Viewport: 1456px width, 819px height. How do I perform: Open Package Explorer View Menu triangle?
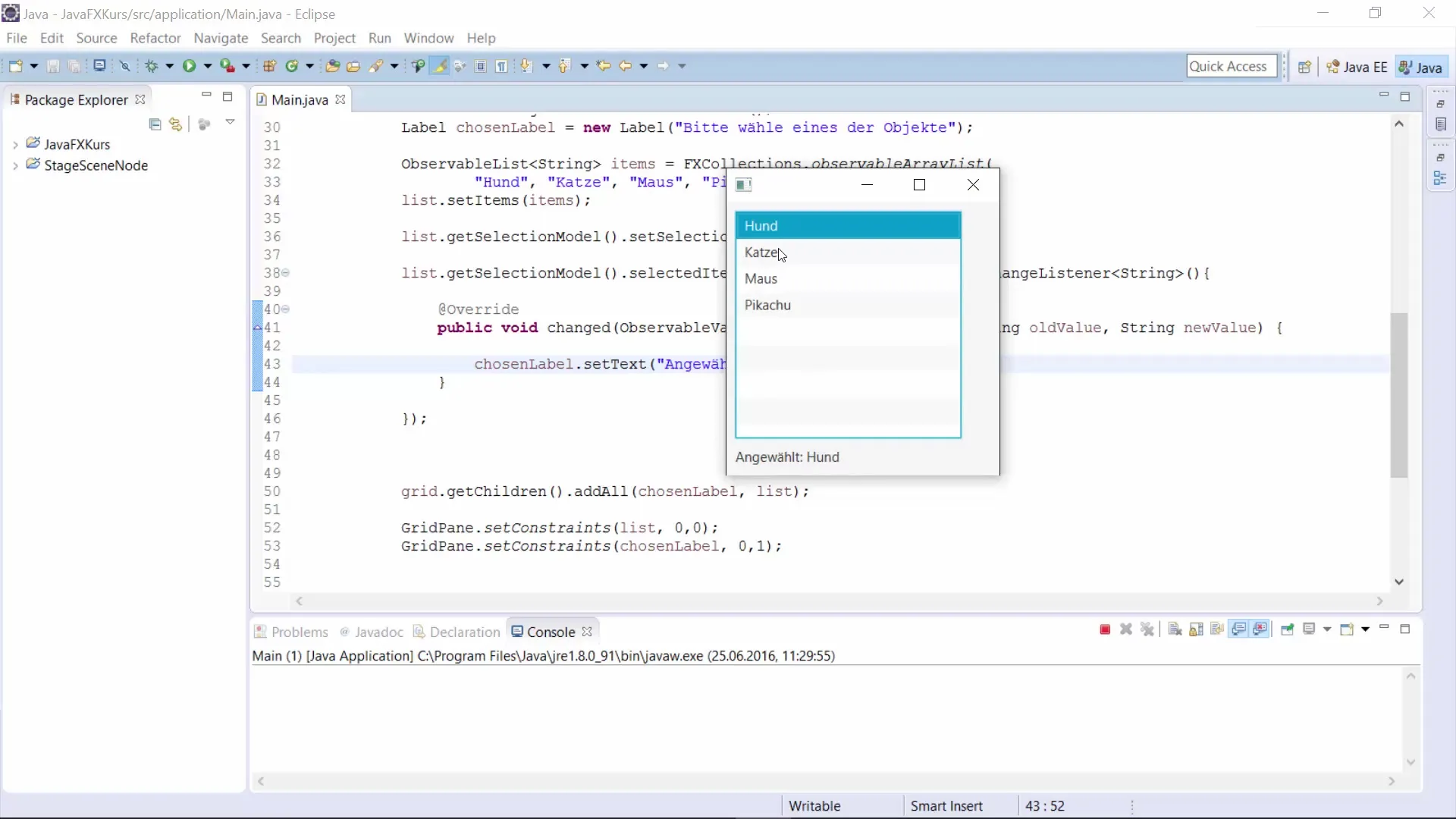coord(230,123)
